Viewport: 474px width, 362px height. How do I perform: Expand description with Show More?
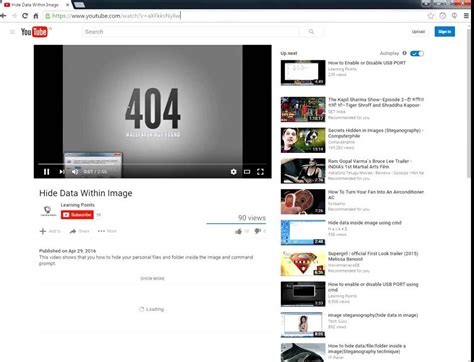tap(153, 279)
